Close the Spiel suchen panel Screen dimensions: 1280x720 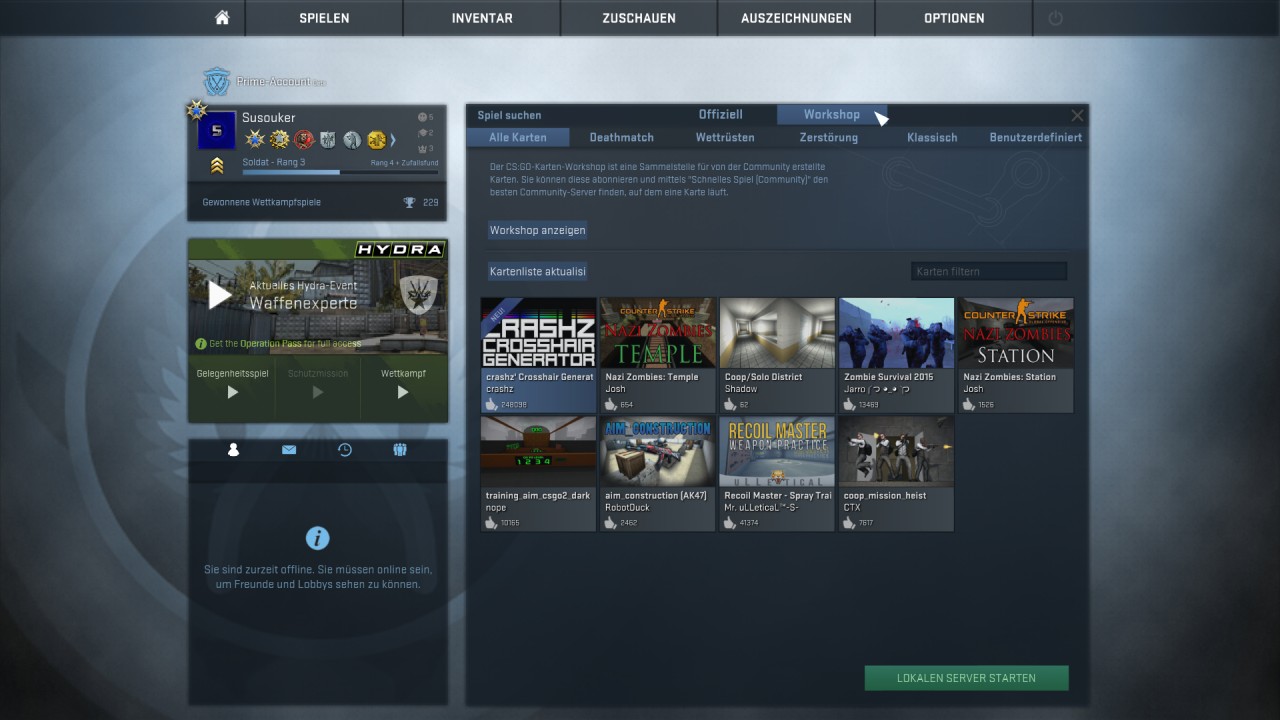(1077, 115)
